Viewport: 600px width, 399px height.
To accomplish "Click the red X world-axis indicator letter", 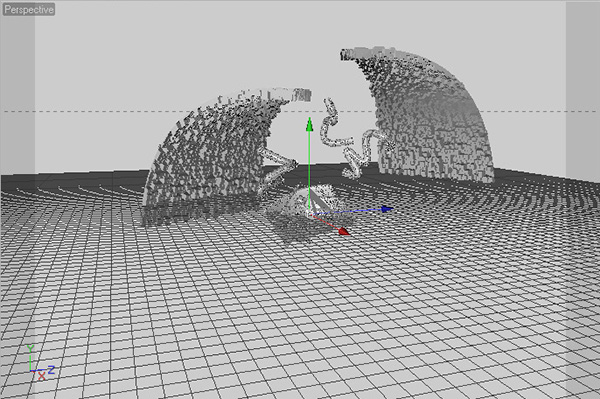I will pyautogui.click(x=41, y=376).
